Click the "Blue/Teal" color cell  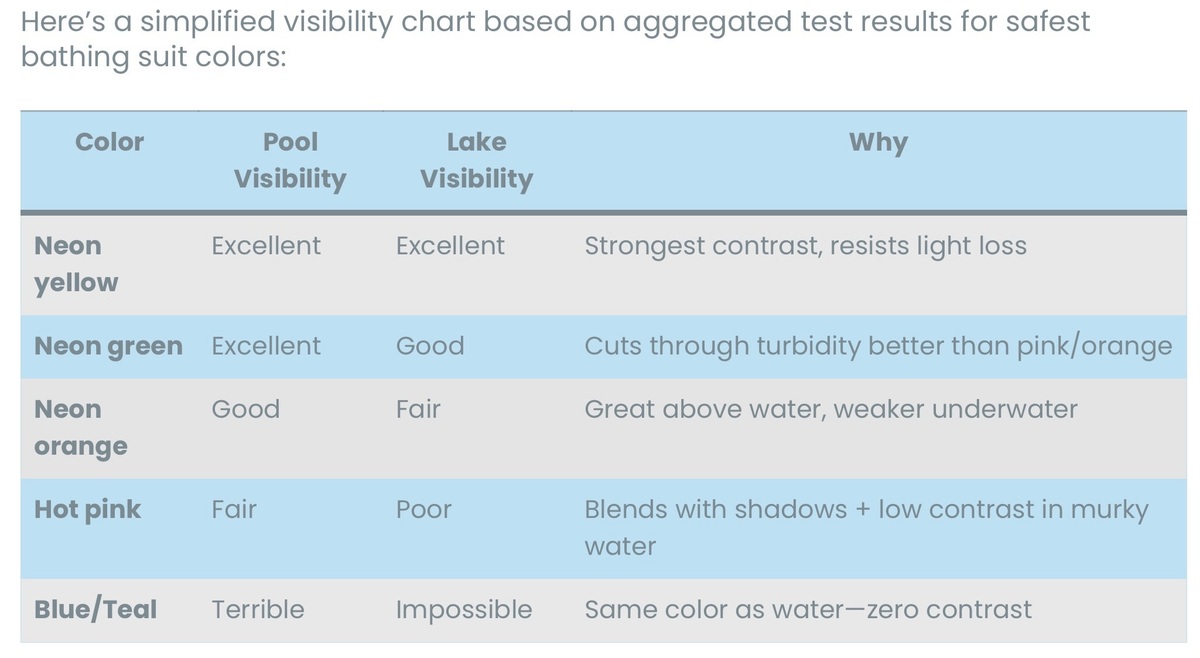tap(95, 609)
